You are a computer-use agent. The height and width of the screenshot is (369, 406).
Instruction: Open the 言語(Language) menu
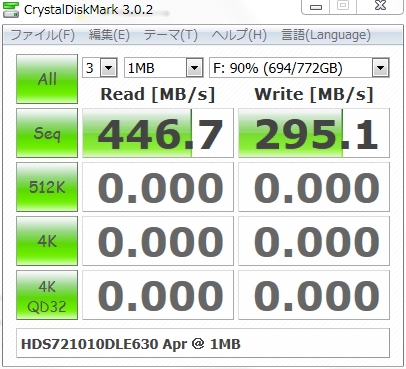[326, 35]
